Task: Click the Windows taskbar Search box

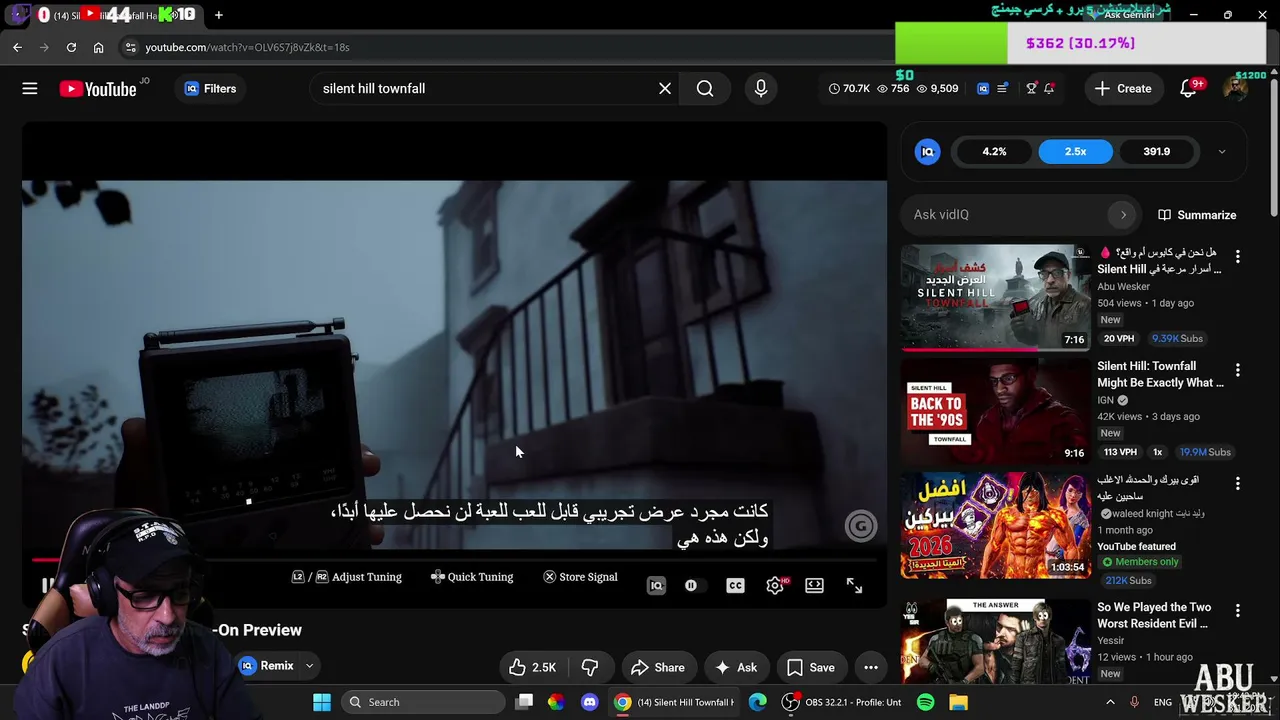Action: click(x=424, y=702)
